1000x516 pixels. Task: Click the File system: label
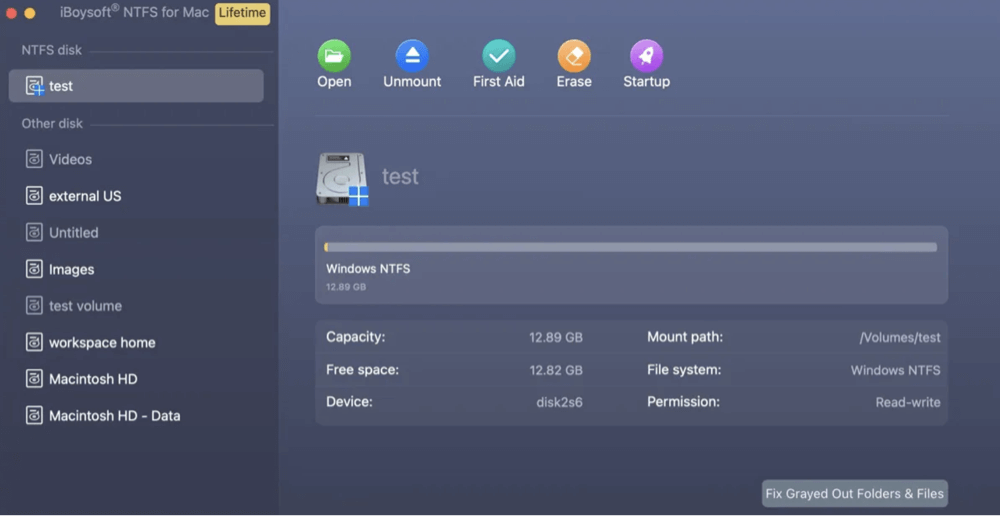[x=684, y=370]
